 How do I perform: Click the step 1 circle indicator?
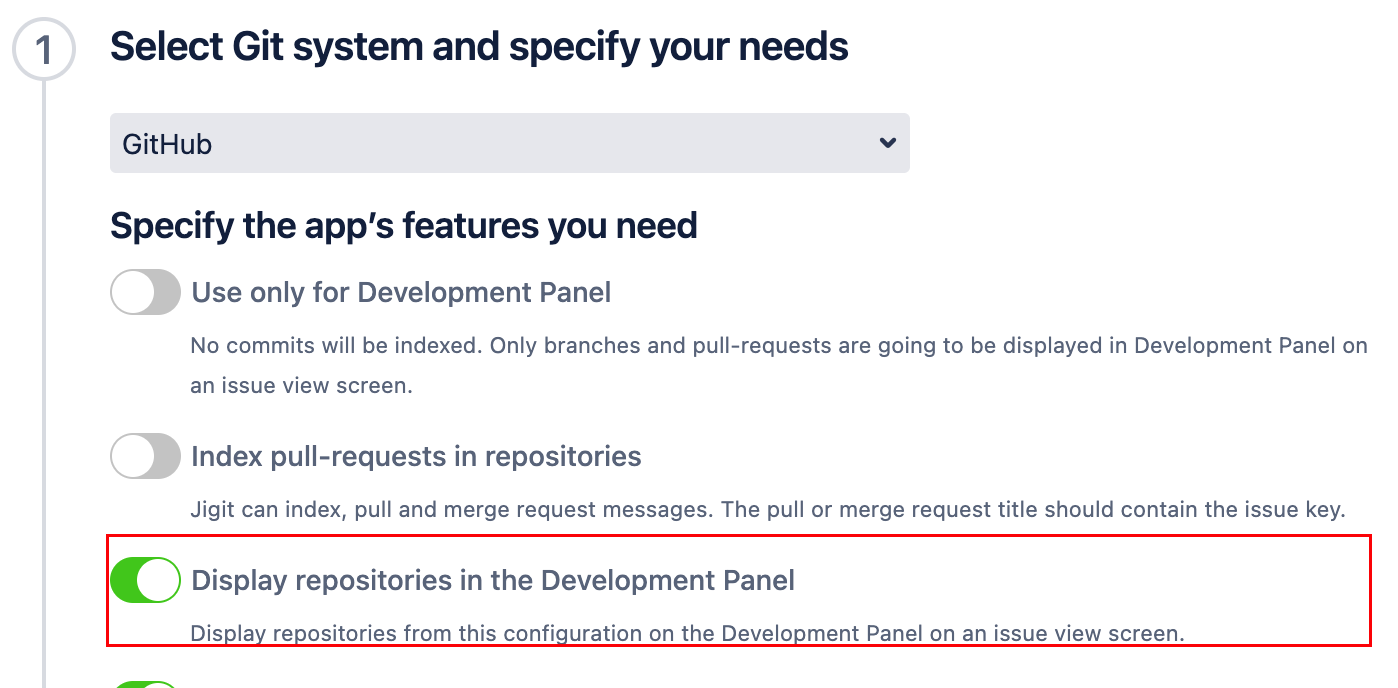[43, 48]
